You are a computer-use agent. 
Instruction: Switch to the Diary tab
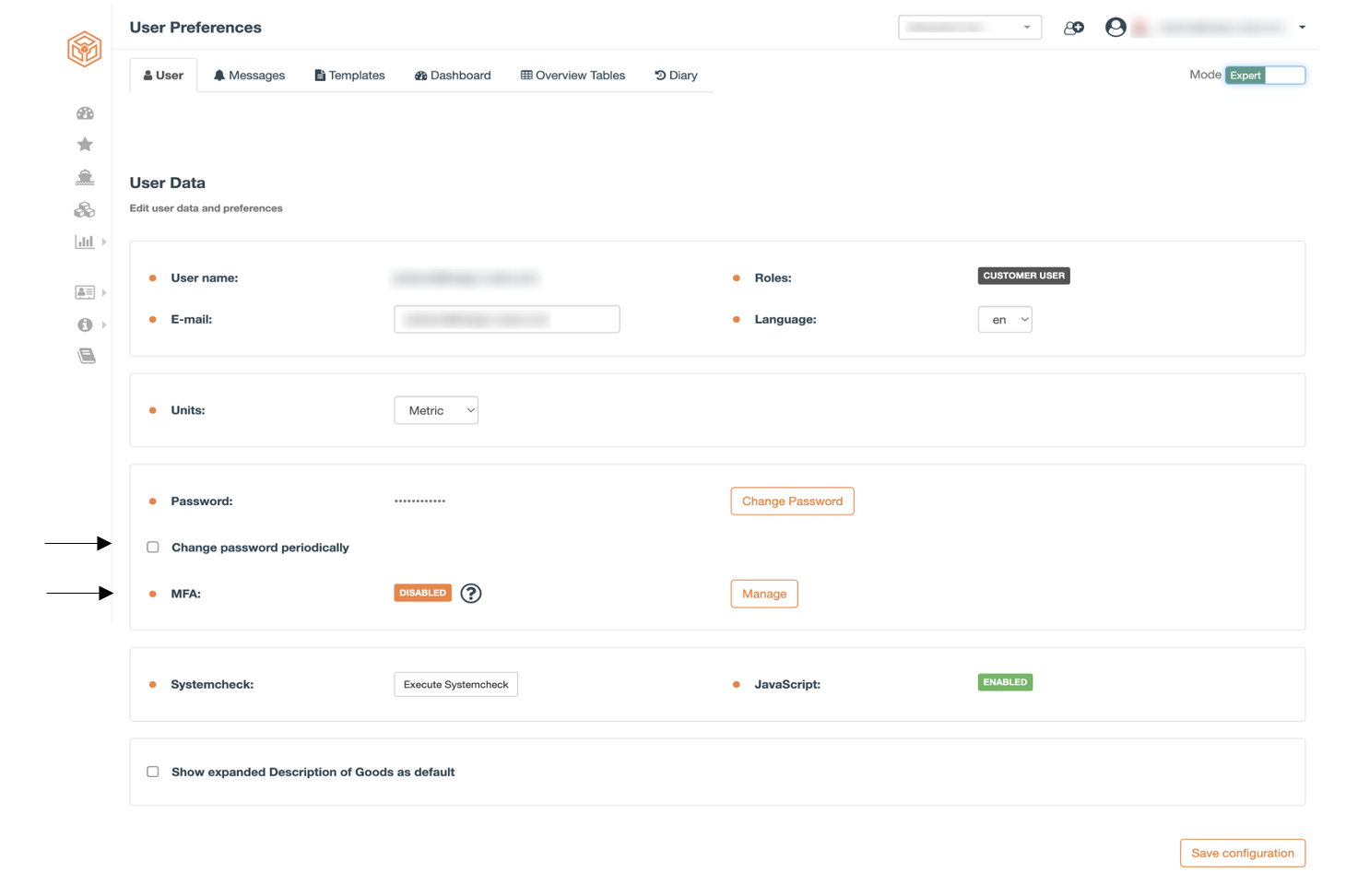pos(676,76)
